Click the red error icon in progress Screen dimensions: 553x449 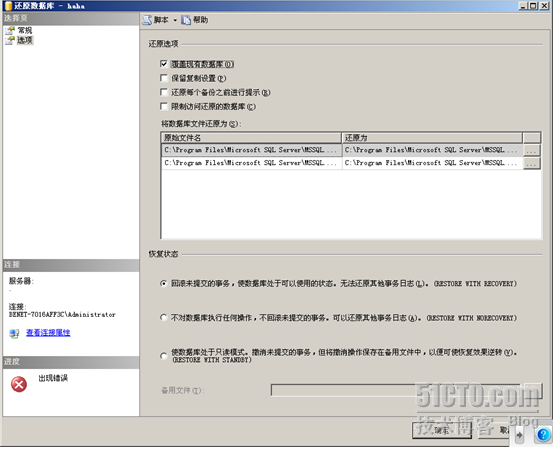coord(19,384)
